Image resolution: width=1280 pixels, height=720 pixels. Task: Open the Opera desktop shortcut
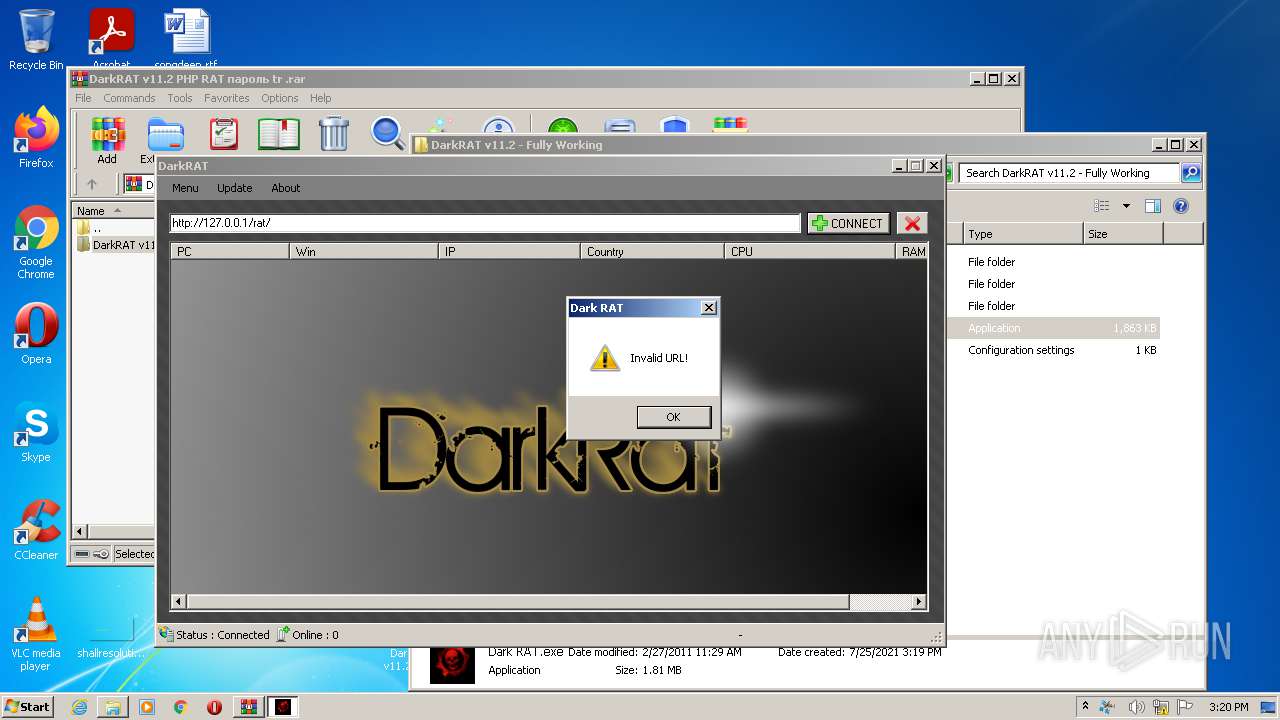(36, 334)
